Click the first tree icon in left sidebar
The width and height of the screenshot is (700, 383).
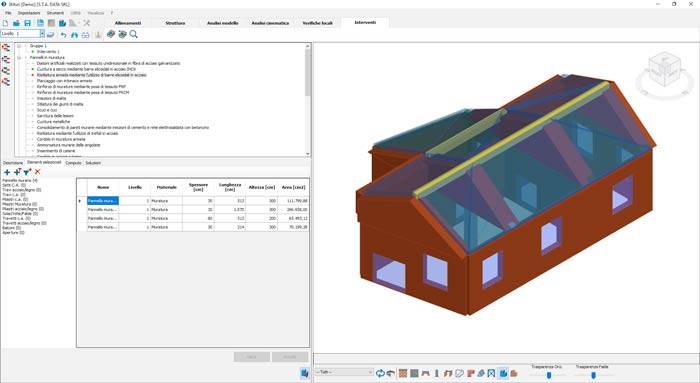click(6, 48)
